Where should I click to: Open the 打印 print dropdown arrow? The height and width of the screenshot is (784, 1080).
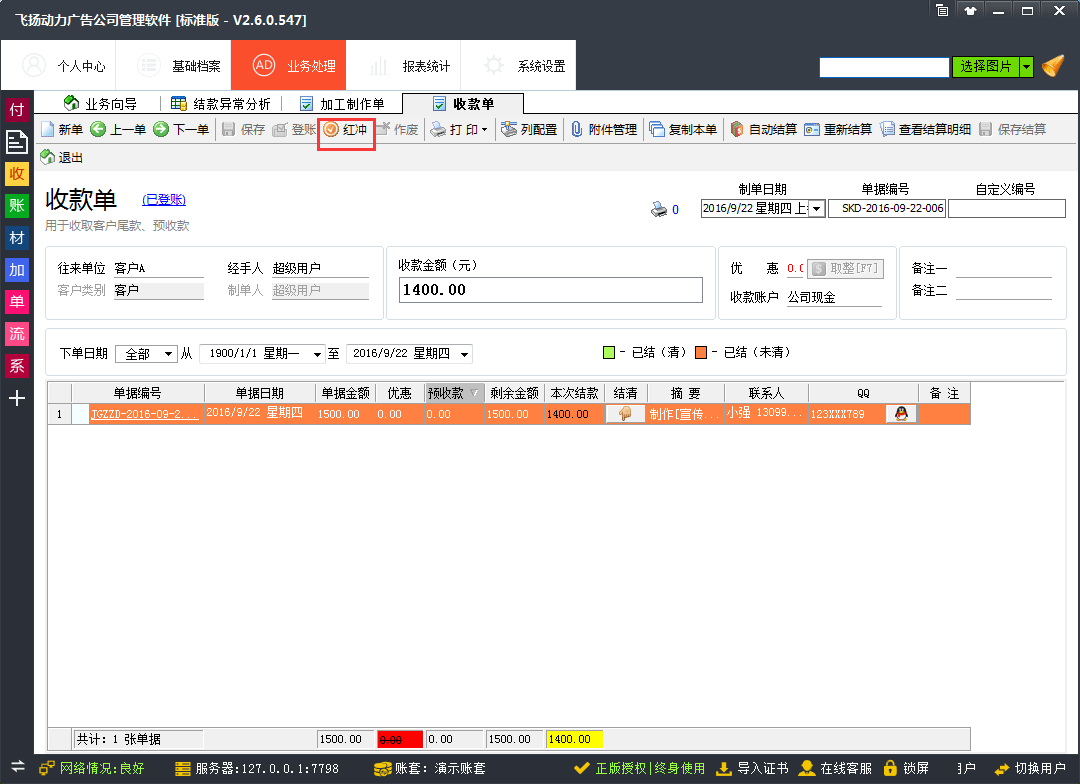click(485, 130)
